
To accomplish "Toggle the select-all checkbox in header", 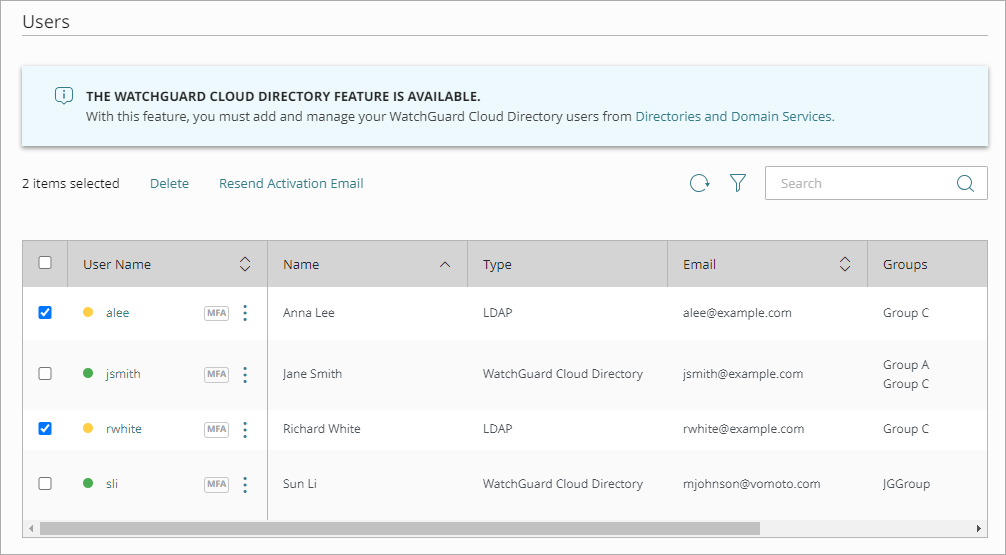I will (x=45, y=263).
